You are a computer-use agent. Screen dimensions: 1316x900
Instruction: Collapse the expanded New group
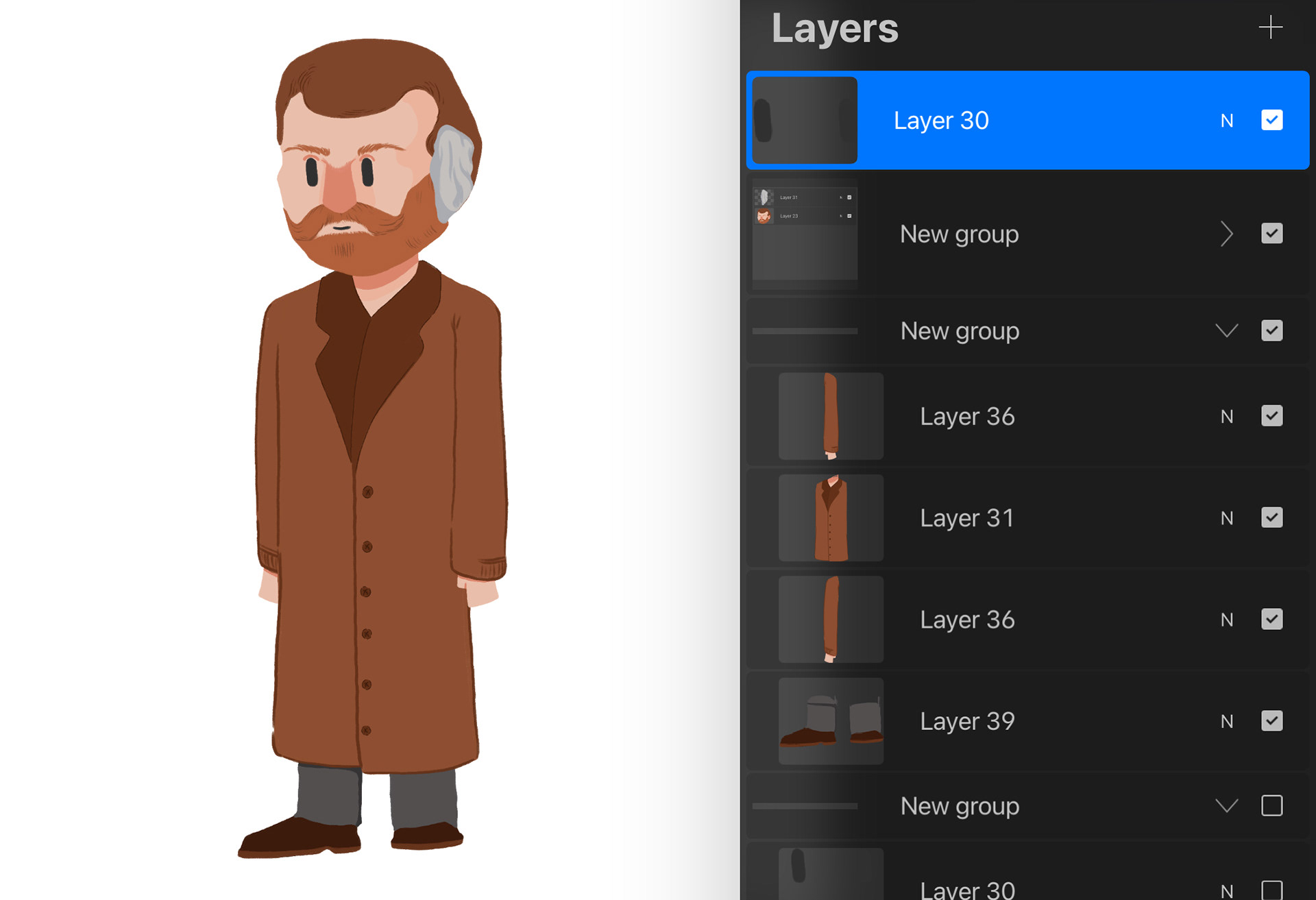pos(1227,330)
